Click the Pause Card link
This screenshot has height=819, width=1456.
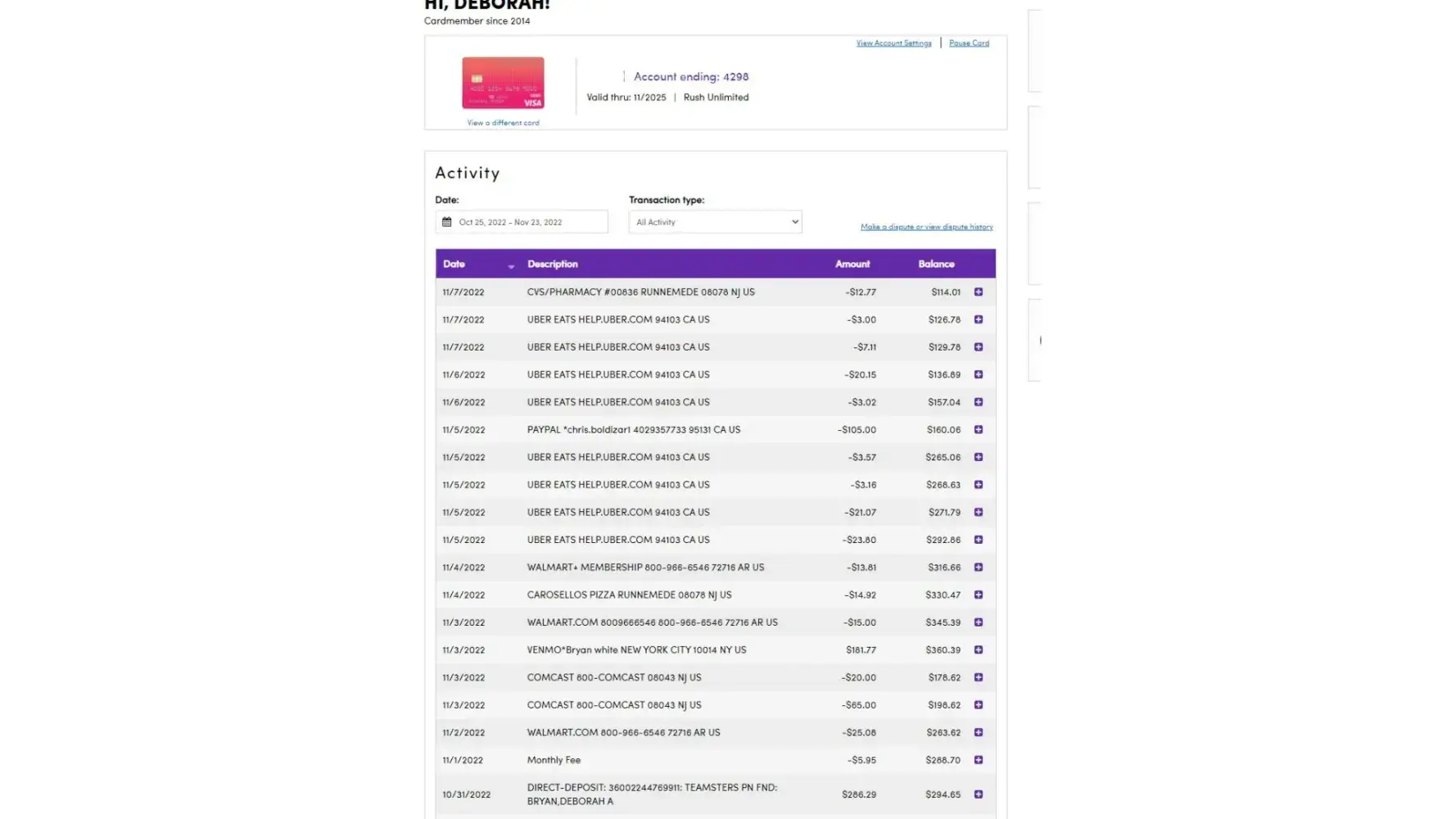(x=969, y=43)
